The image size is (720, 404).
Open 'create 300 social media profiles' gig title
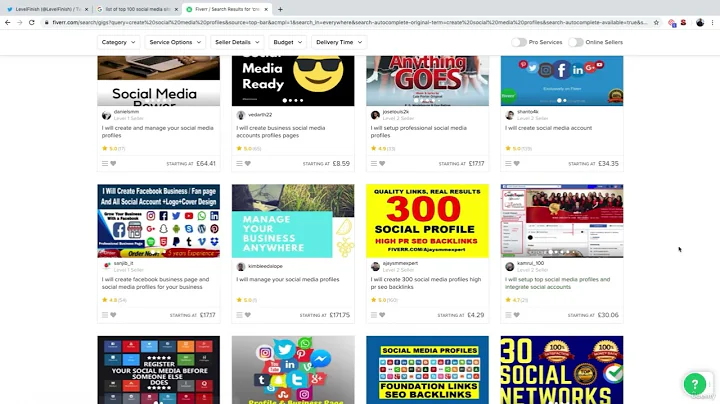click(x=426, y=283)
